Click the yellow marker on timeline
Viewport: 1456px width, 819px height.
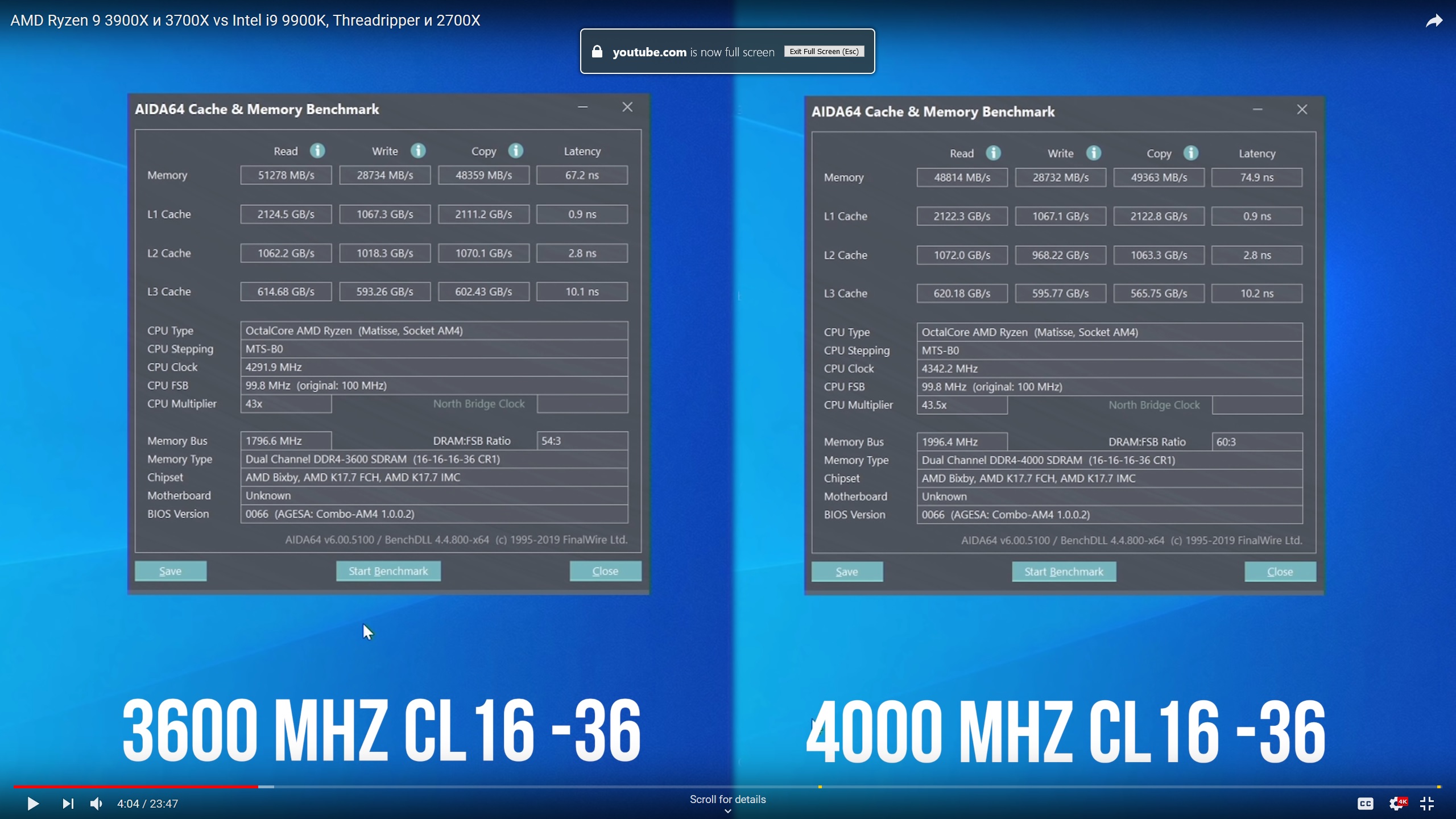820,787
